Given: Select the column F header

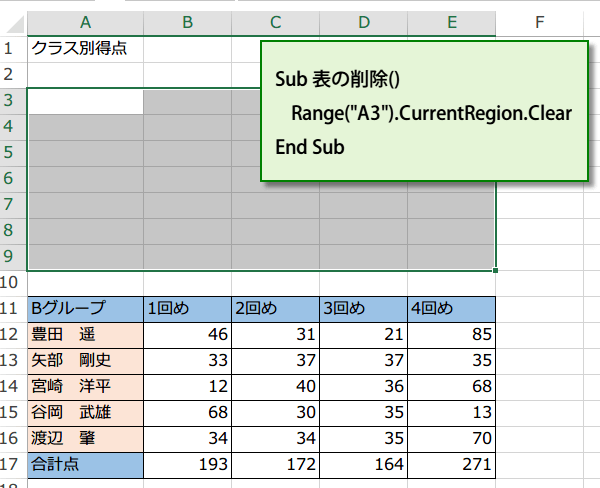Looking at the screenshot, I should pyautogui.click(x=539, y=22).
